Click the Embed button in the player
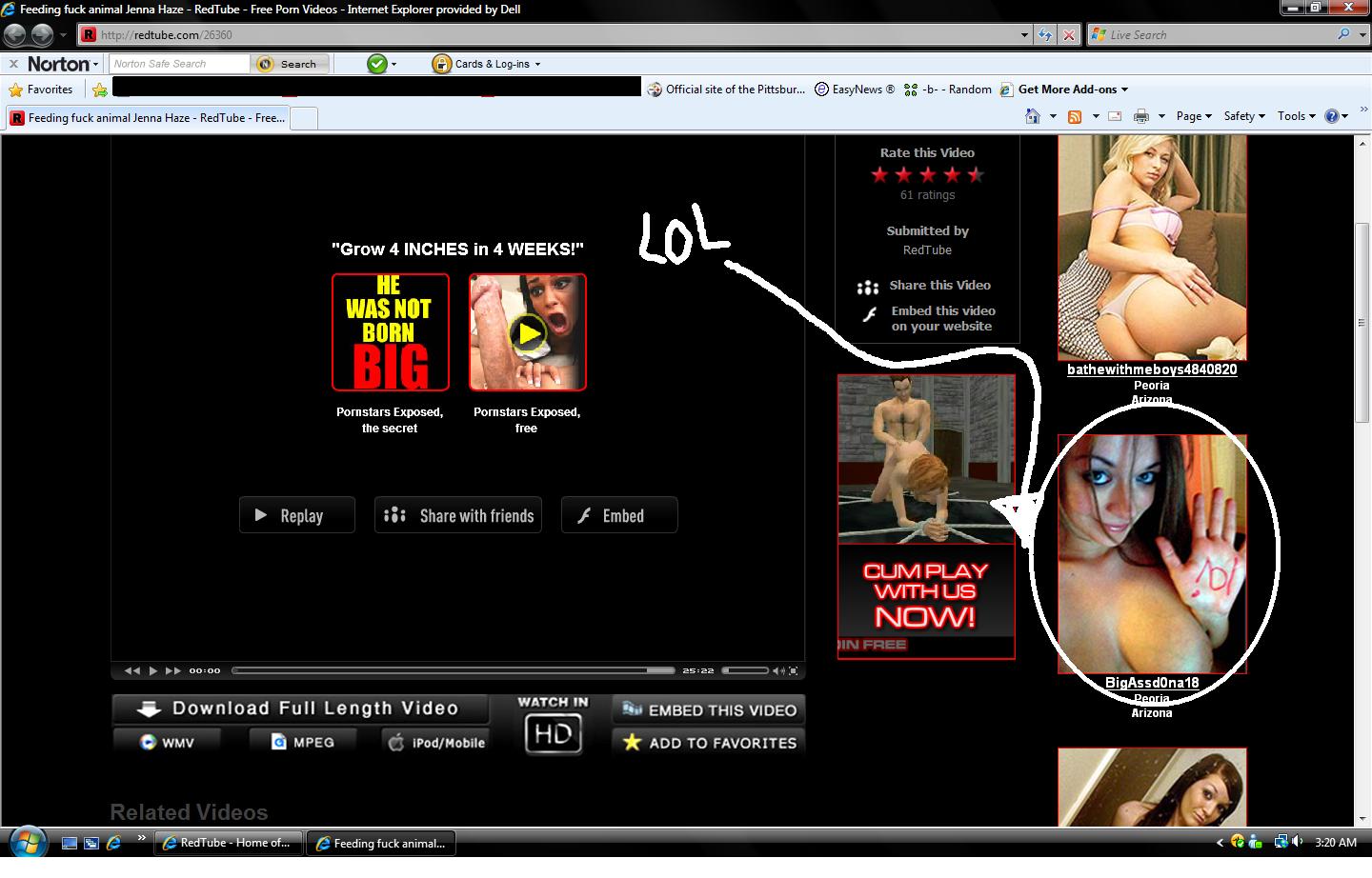 point(619,515)
